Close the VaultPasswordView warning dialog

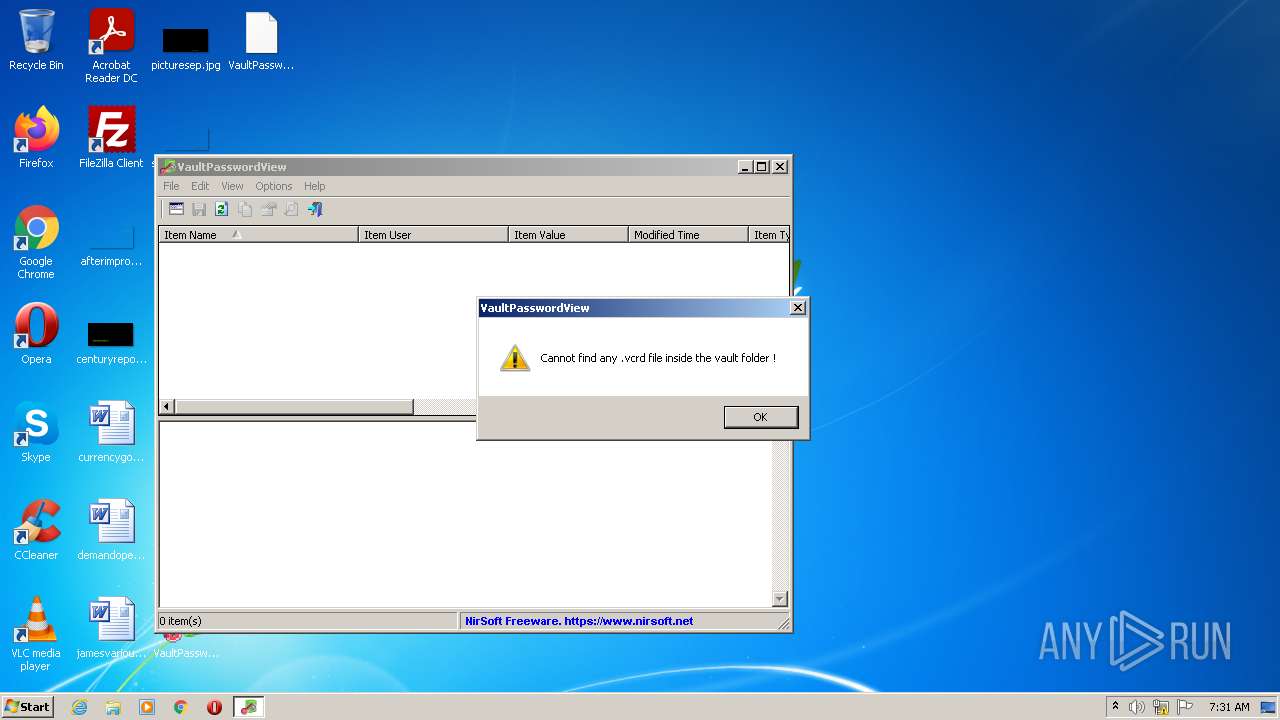[798, 308]
